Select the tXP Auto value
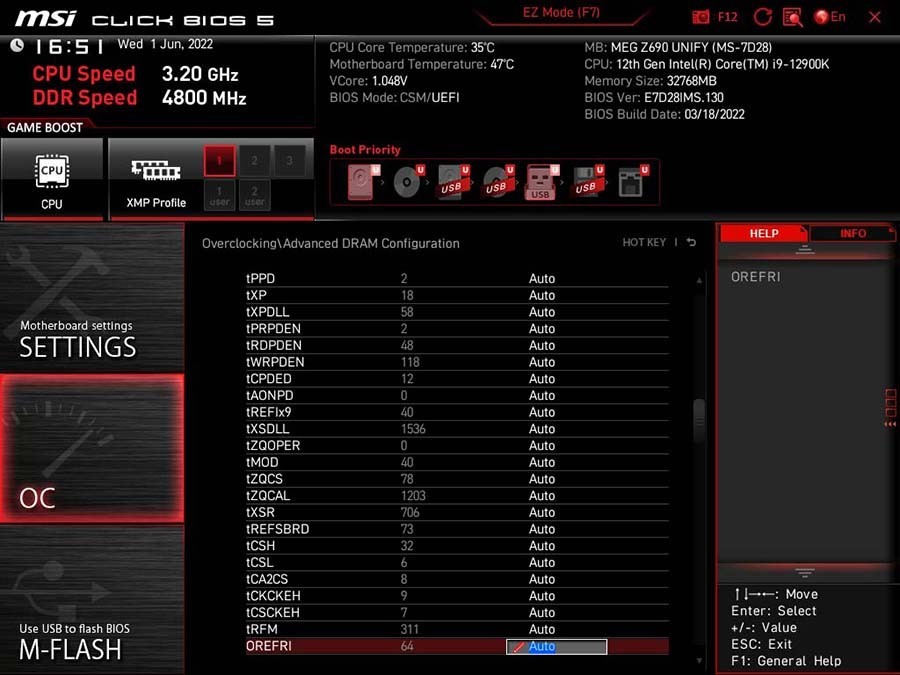This screenshot has width=900, height=675. pyautogui.click(x=541, y=295)
